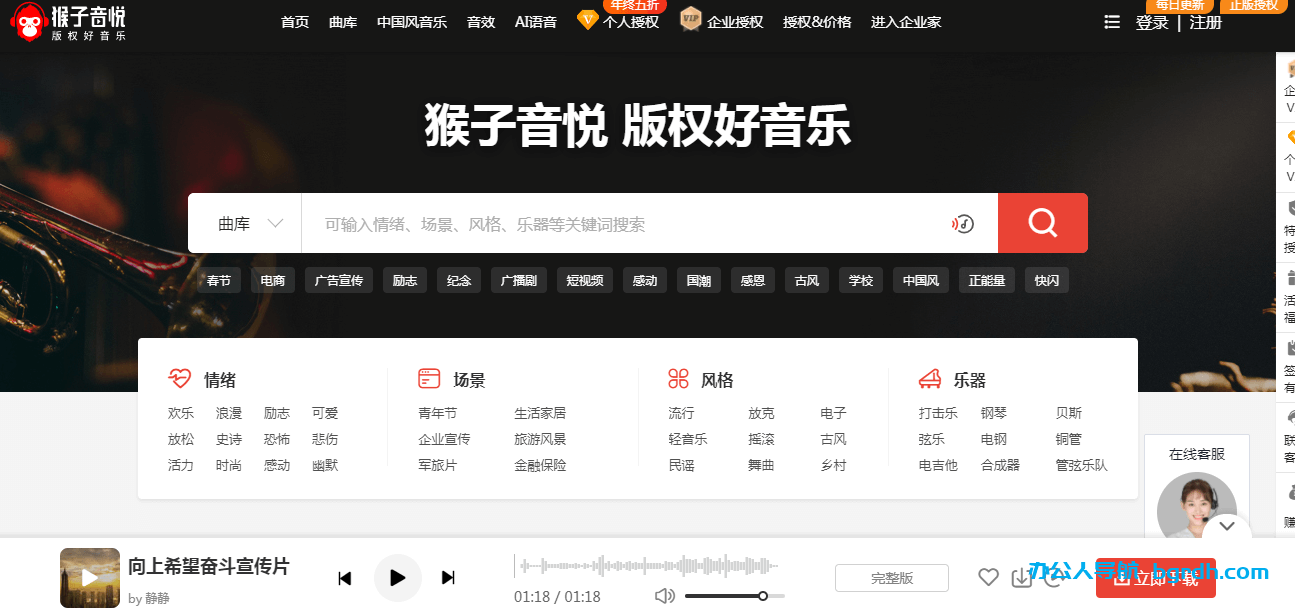Adjust the volume slider in the player
Screen dimensions: 1295x609
pyautogui.click(x=734, y=596)
